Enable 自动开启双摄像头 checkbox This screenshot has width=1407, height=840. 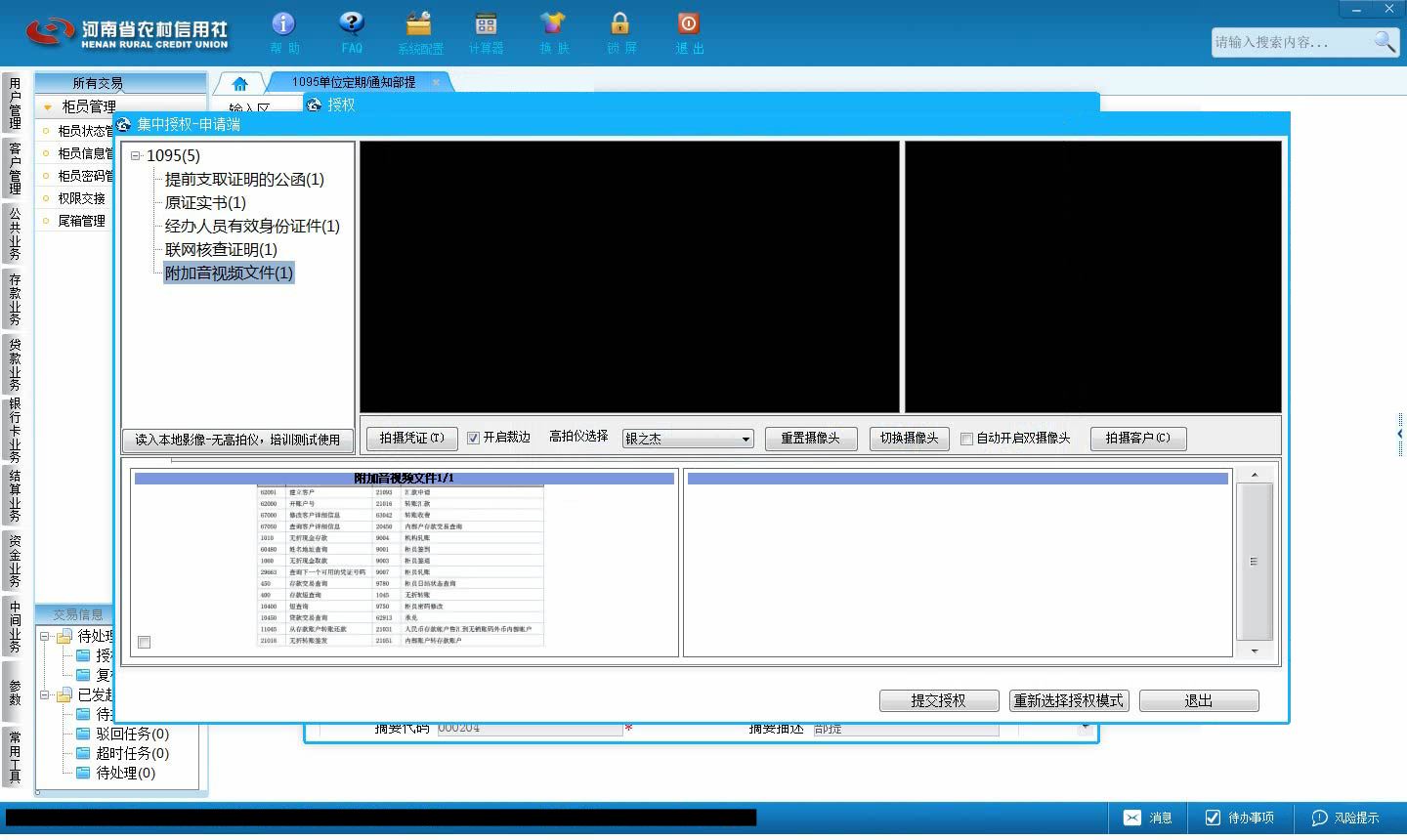coord(966,439)
